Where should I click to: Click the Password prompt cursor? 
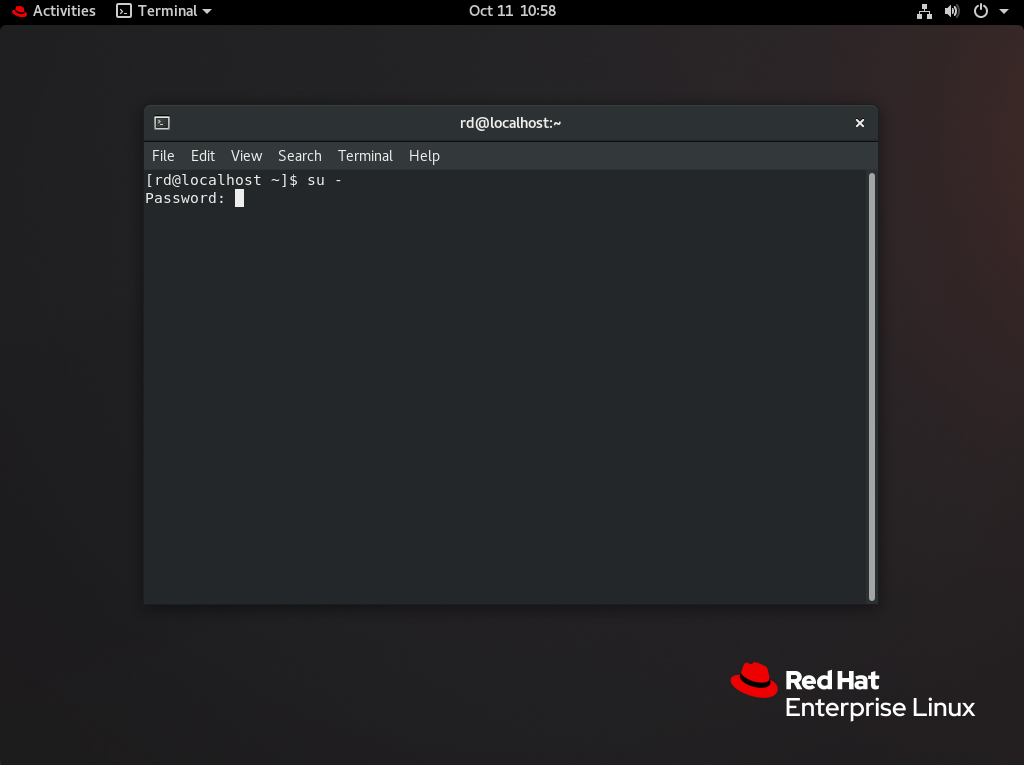click(239, 198)
